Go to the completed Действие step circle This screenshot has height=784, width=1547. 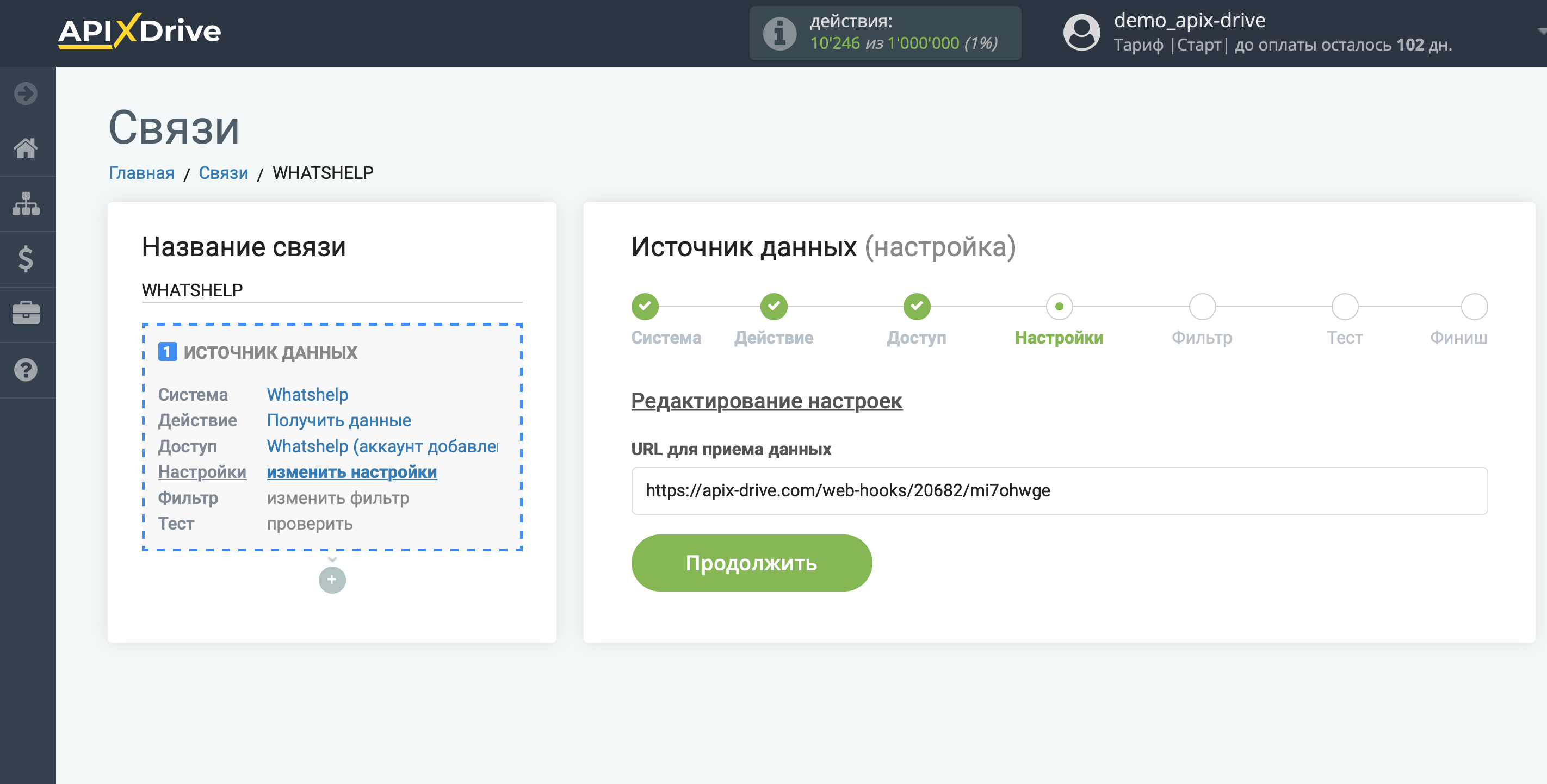coord(773,306)
